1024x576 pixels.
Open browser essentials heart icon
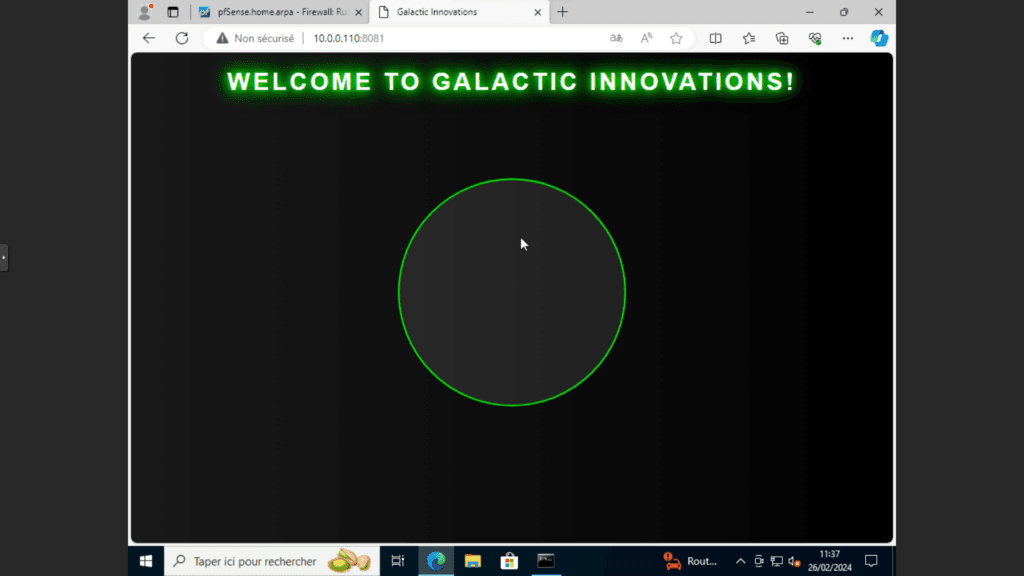pyautogui.click(x=815, y=38)
